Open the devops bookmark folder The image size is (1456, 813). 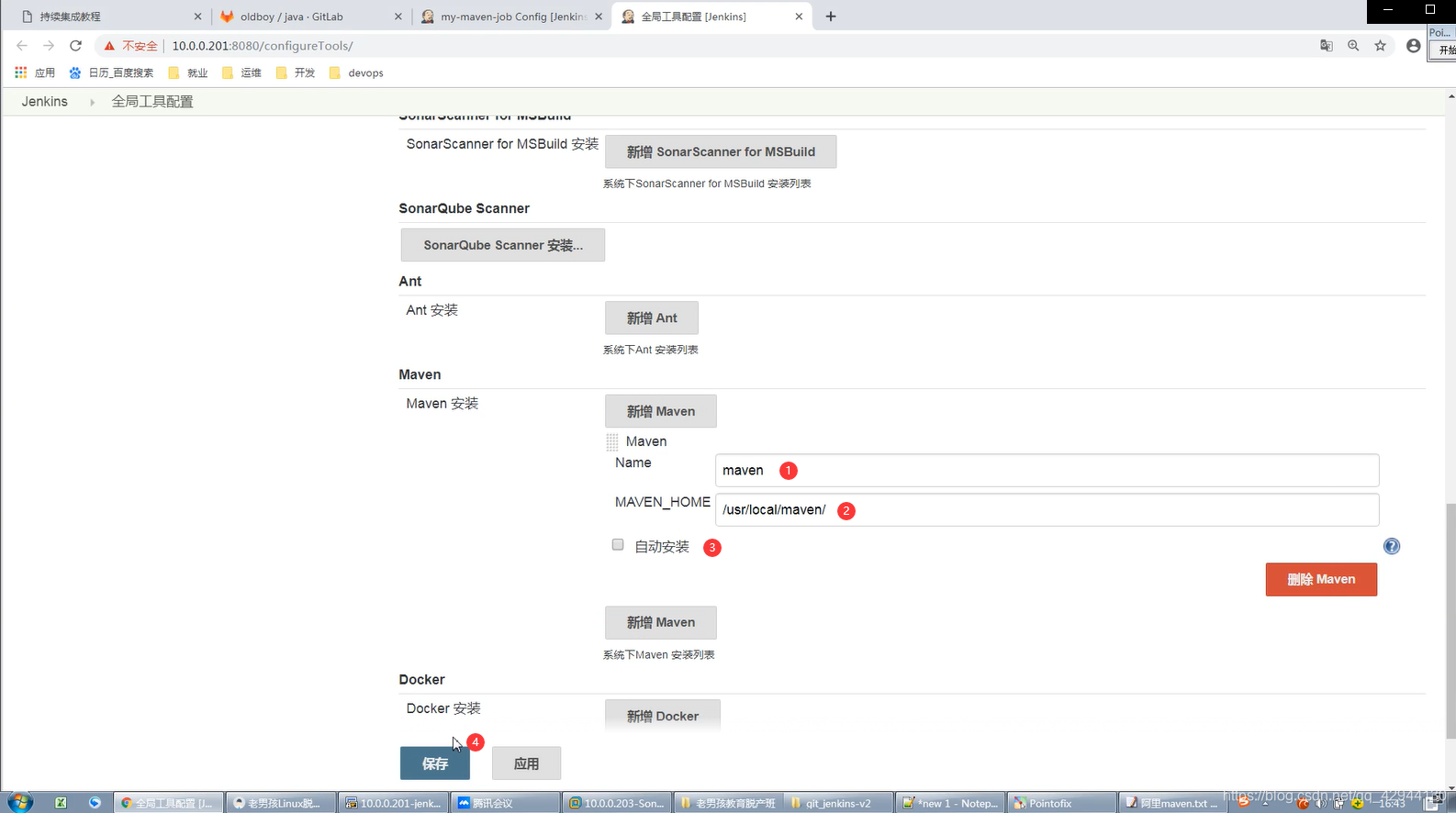coord(356,72)
